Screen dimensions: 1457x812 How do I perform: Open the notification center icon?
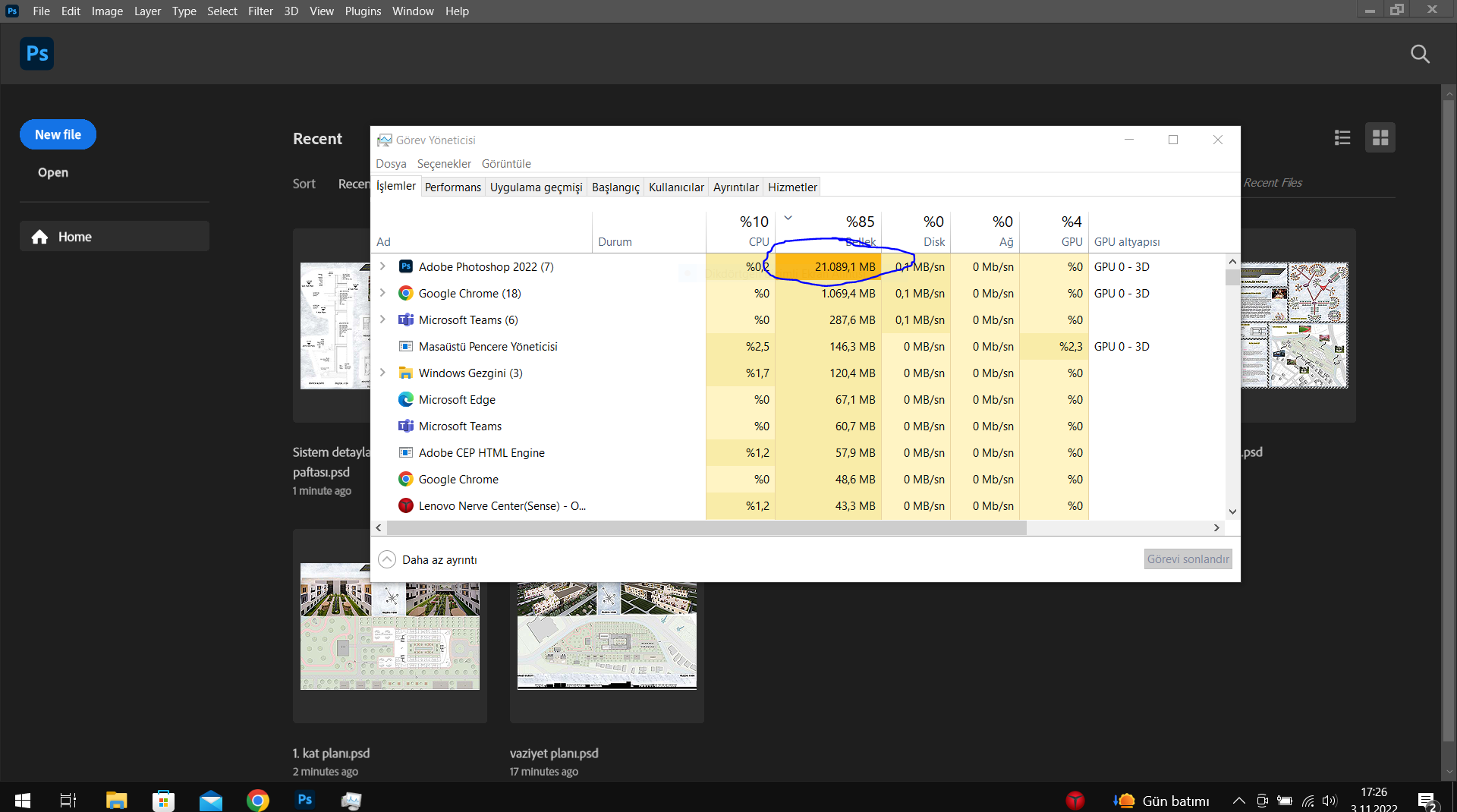(x=1427, y=801)
